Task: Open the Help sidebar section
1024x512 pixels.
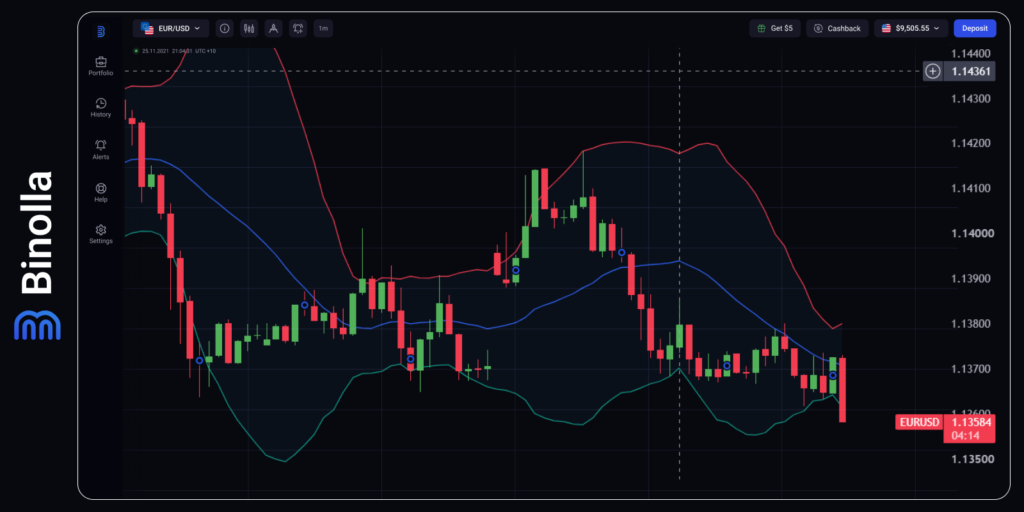Action: click(x=101, y=193)
